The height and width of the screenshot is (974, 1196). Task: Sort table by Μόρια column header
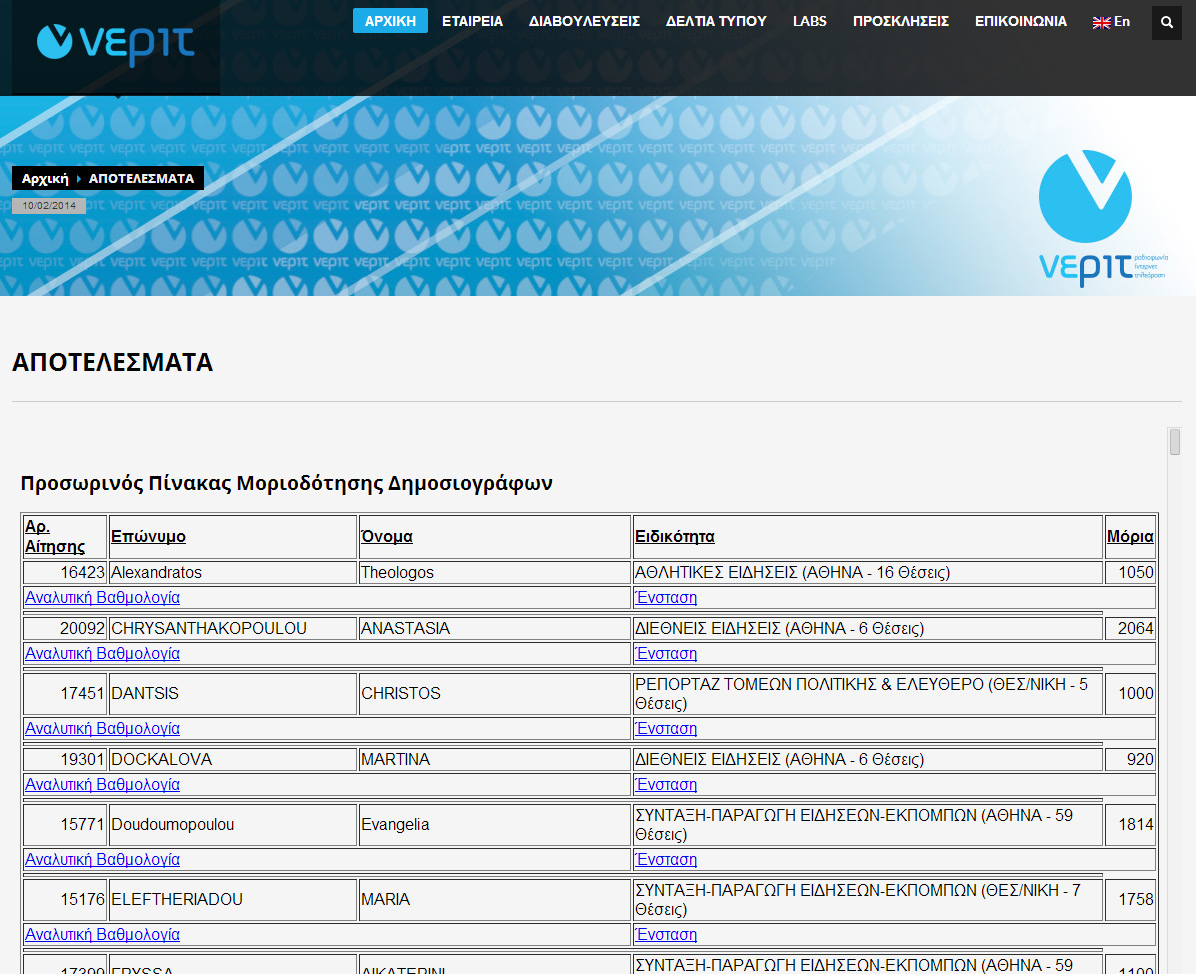tap(1130, 537)
